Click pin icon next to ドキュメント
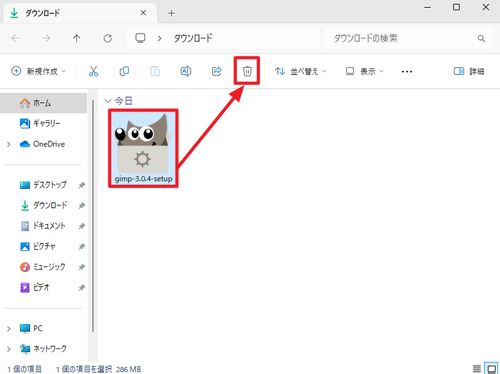Screen dimensions: 500x374 click(x=82, y=226)
